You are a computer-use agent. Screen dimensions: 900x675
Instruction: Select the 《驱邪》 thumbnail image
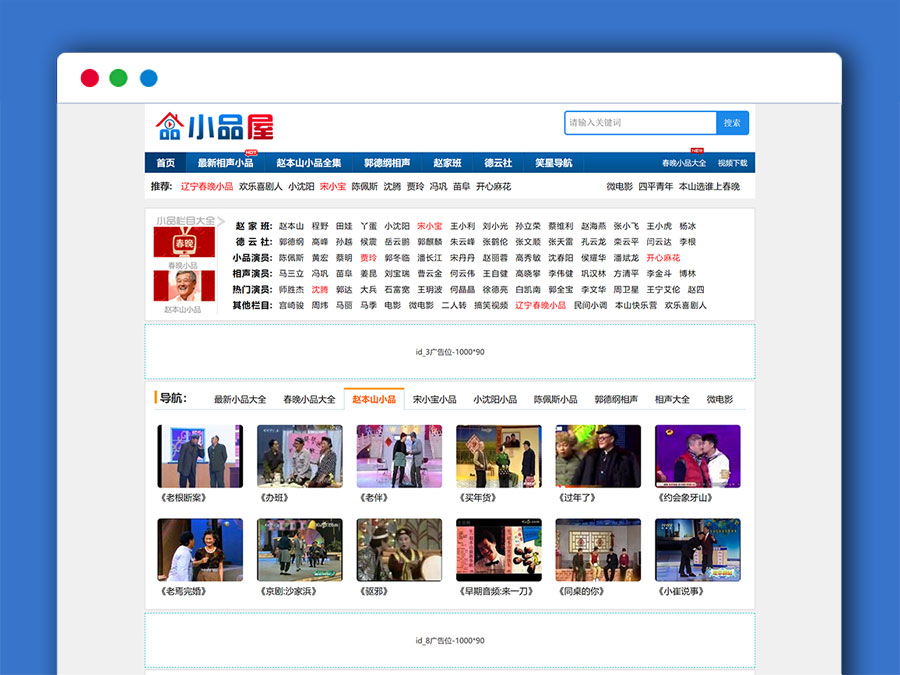click(399, 549)
